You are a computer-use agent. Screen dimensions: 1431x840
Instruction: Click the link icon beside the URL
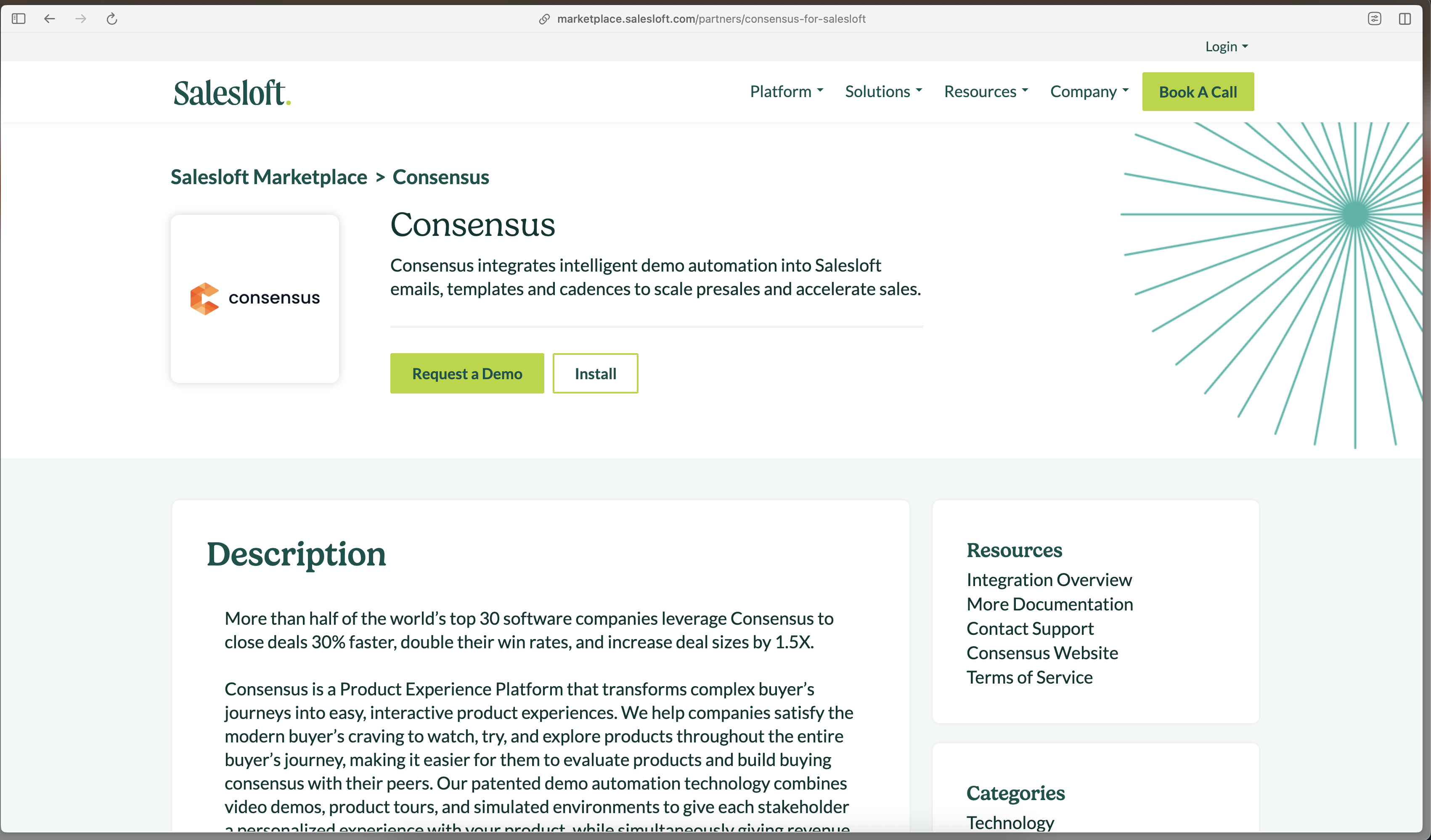point(544,19)
